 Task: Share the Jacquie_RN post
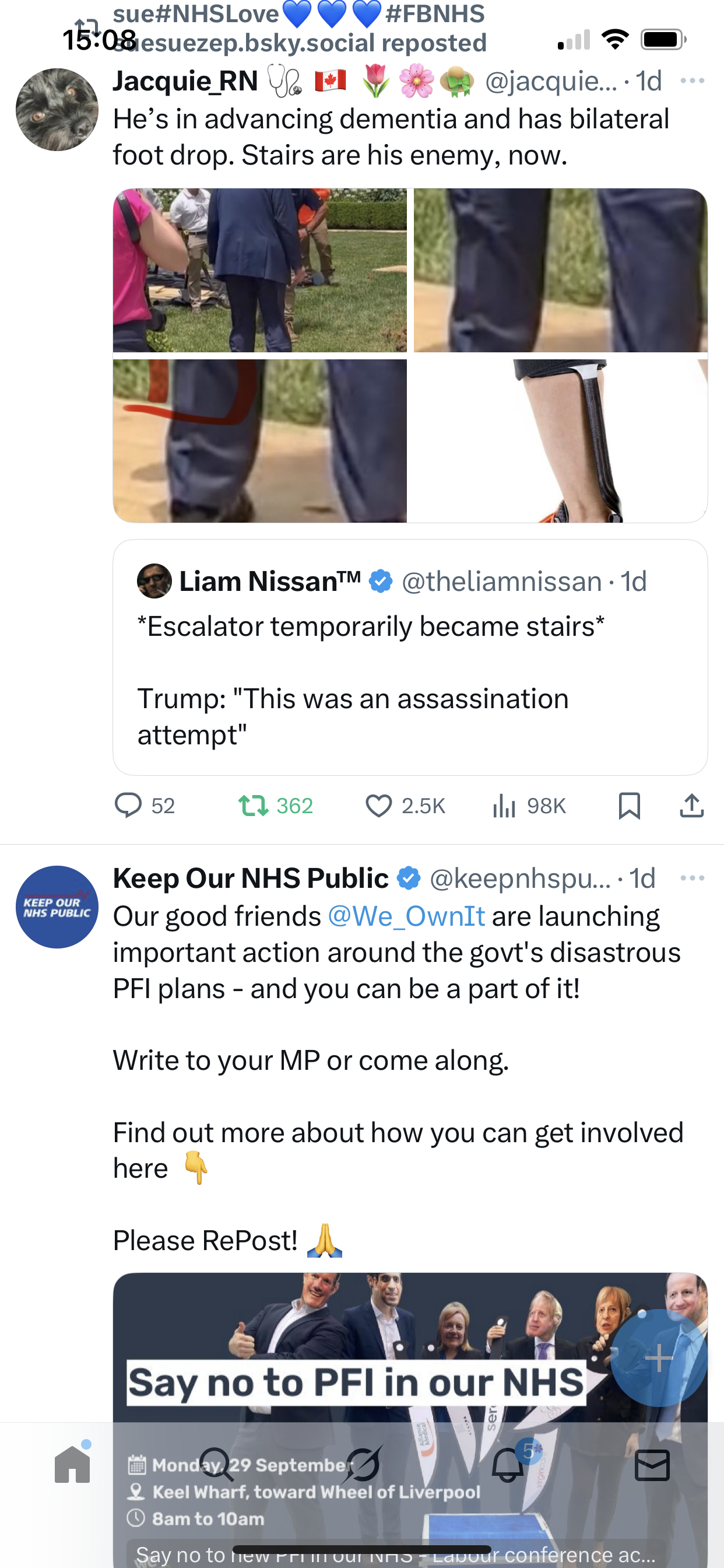[x=691, y=806]
